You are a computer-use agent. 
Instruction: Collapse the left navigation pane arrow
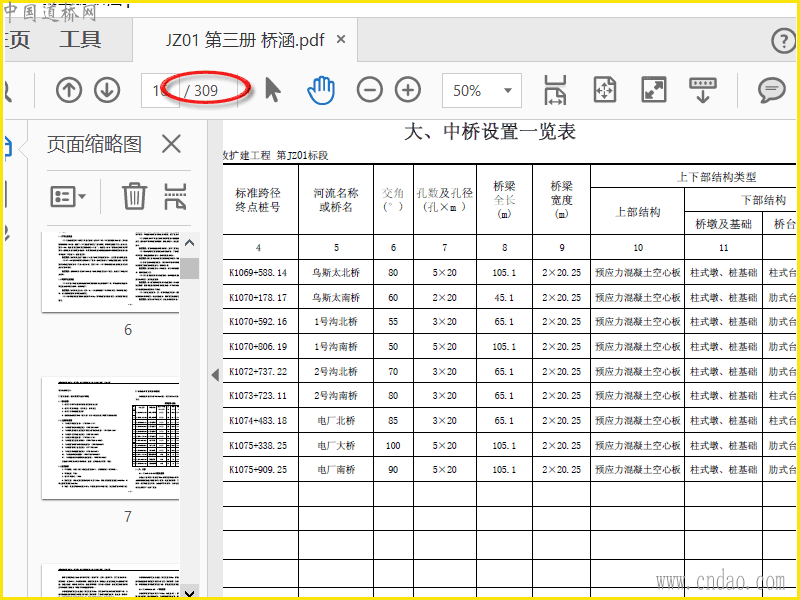(215, 375)
